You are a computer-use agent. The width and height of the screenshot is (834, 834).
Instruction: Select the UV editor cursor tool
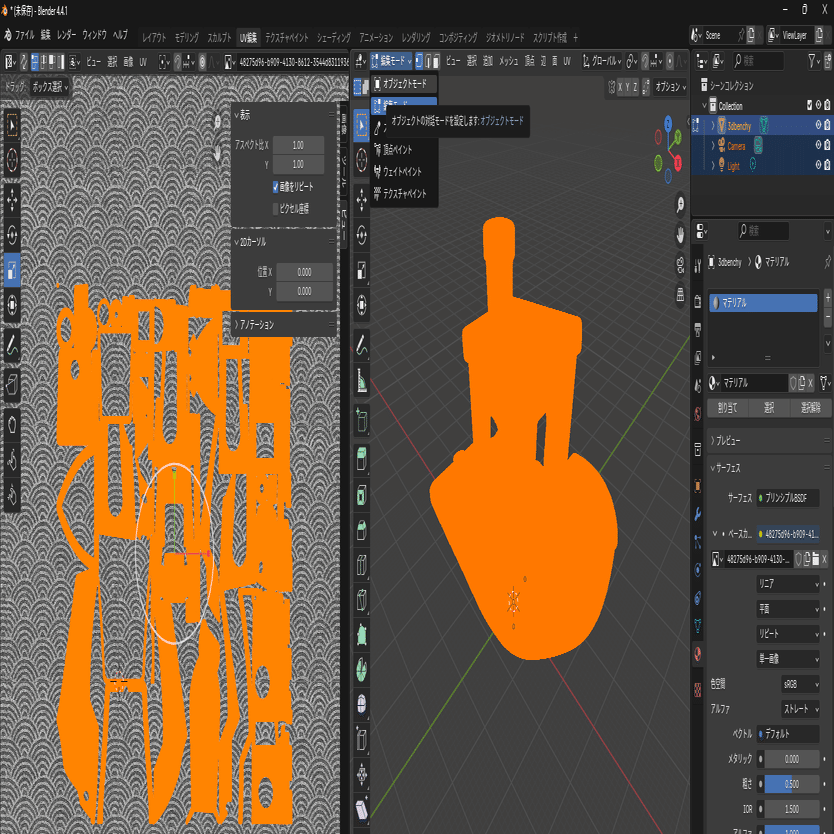click(x=12, y=160)
